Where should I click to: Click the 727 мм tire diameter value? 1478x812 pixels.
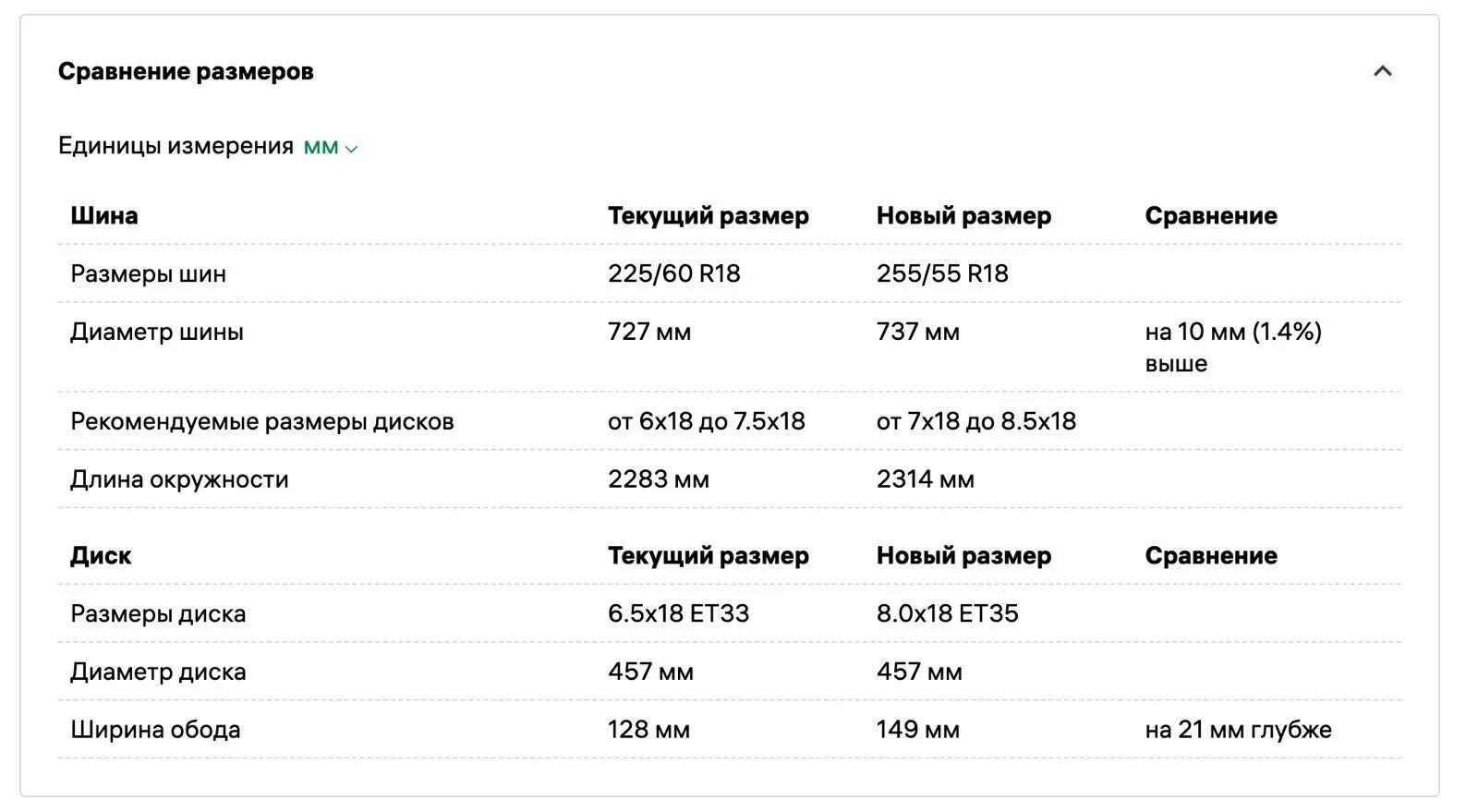(x=649, y=332)
